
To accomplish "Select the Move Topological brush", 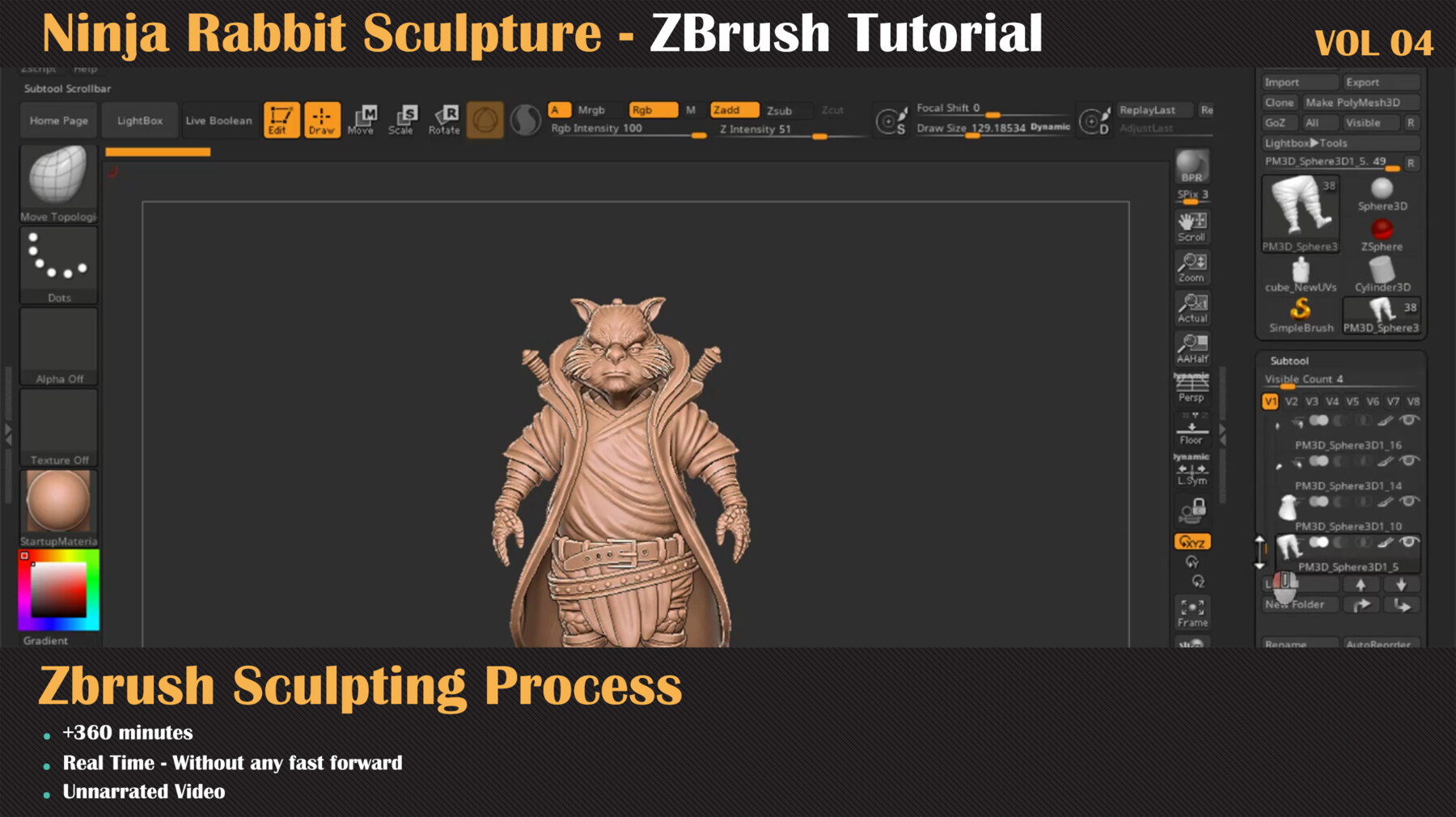I will [x=57, y=182].
